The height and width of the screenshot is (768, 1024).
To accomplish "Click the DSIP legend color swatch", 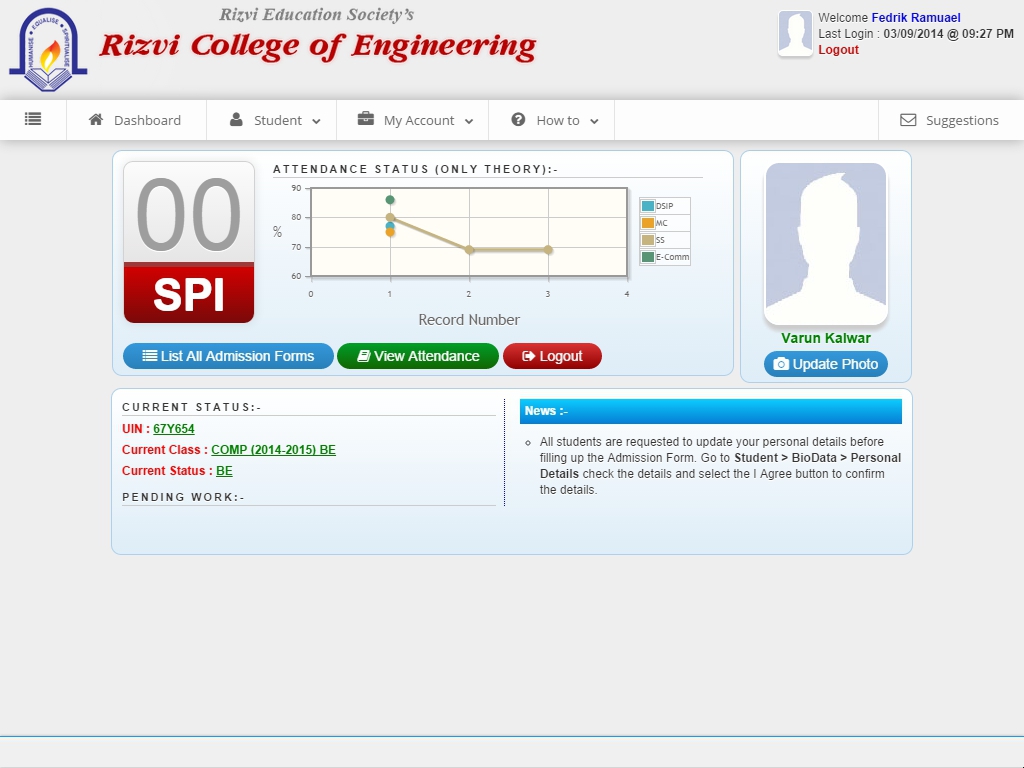I will [648, 206].
